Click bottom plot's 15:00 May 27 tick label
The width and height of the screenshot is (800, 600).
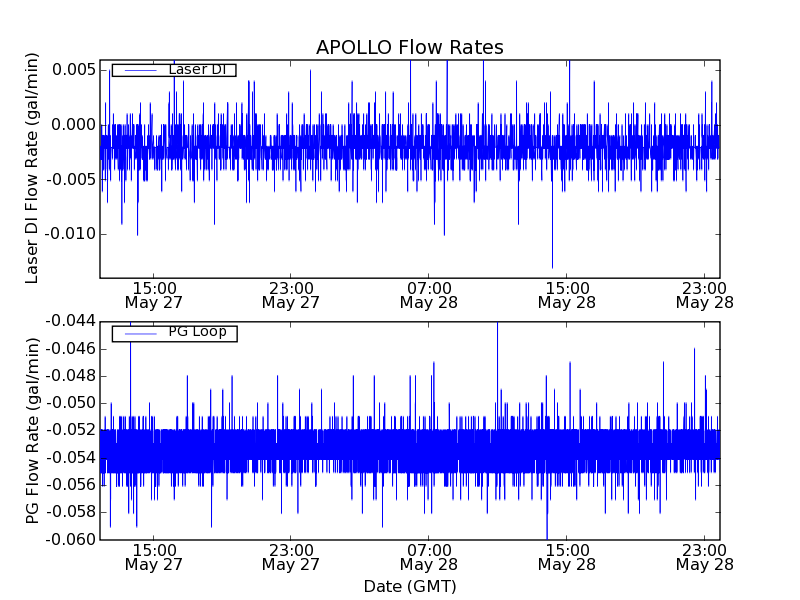[152, 557]
